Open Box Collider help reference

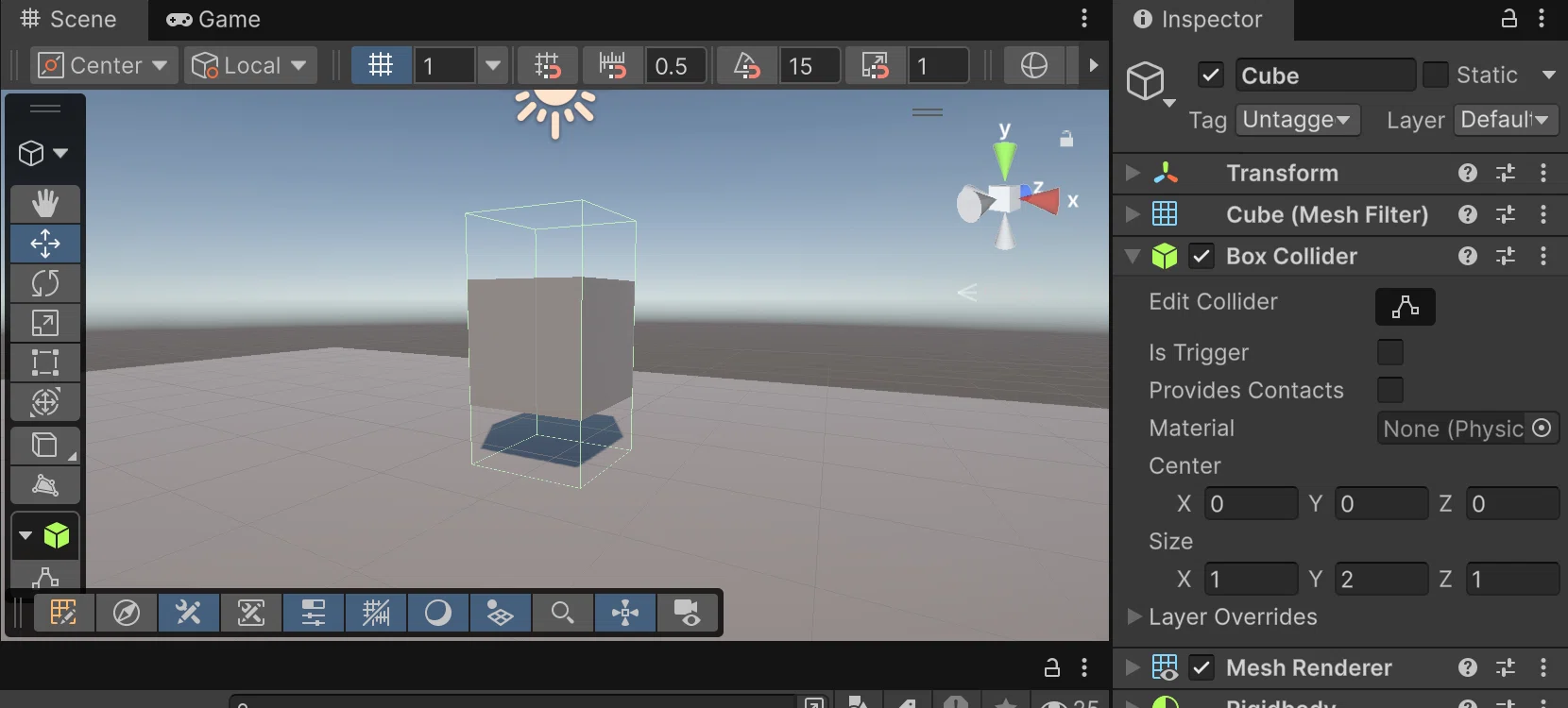(1468, 256)
